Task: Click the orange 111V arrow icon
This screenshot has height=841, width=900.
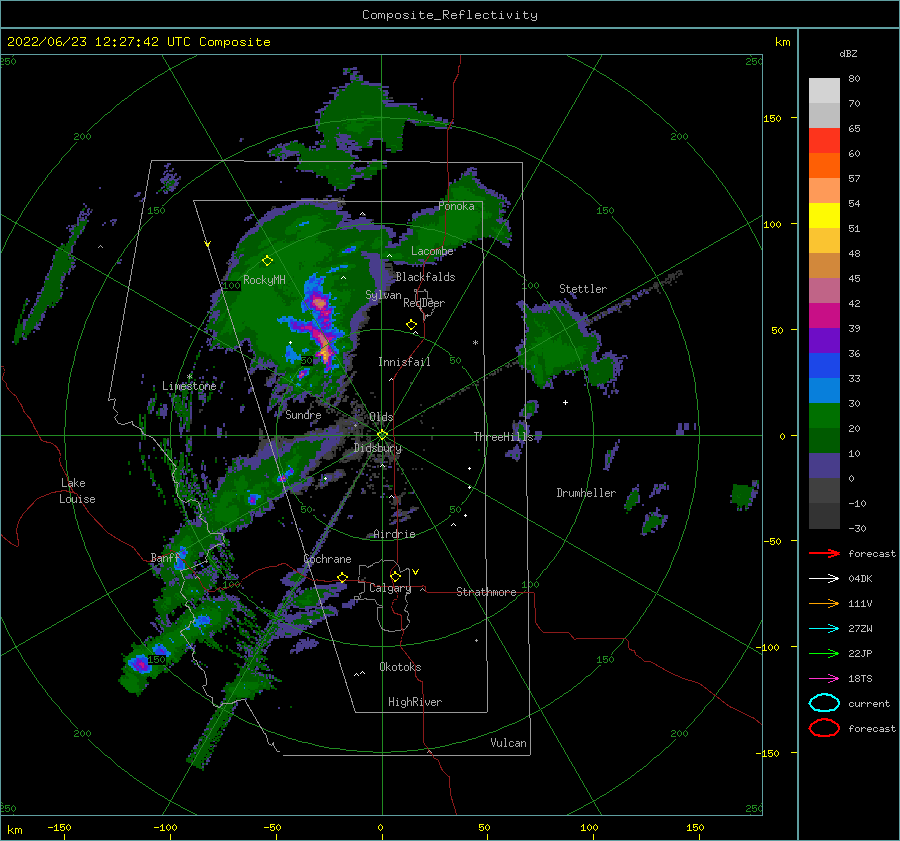Action: (x=824, y=603)
